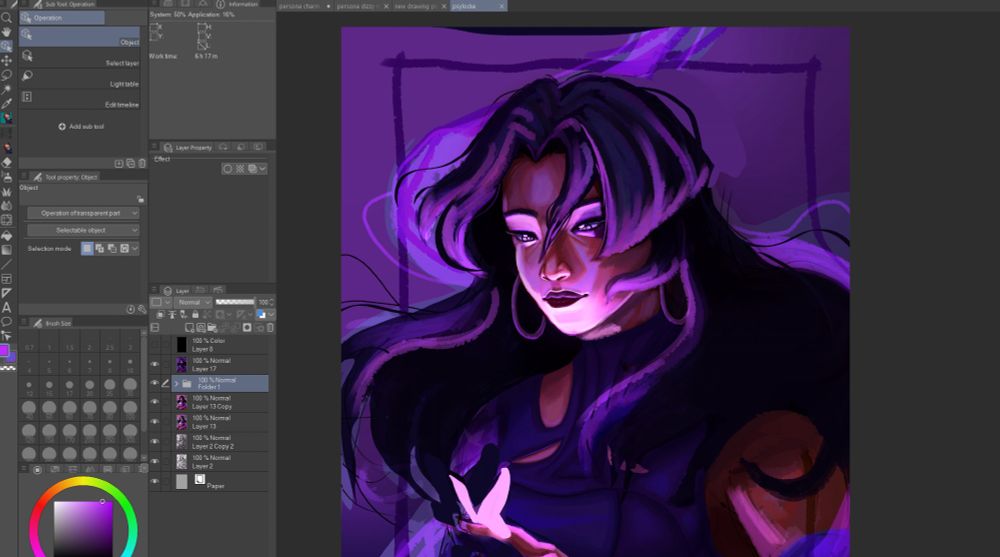The width and height of the screenshot is (1000, 557).
Task: Select the Balloon tool
Action: click(6, 322)
